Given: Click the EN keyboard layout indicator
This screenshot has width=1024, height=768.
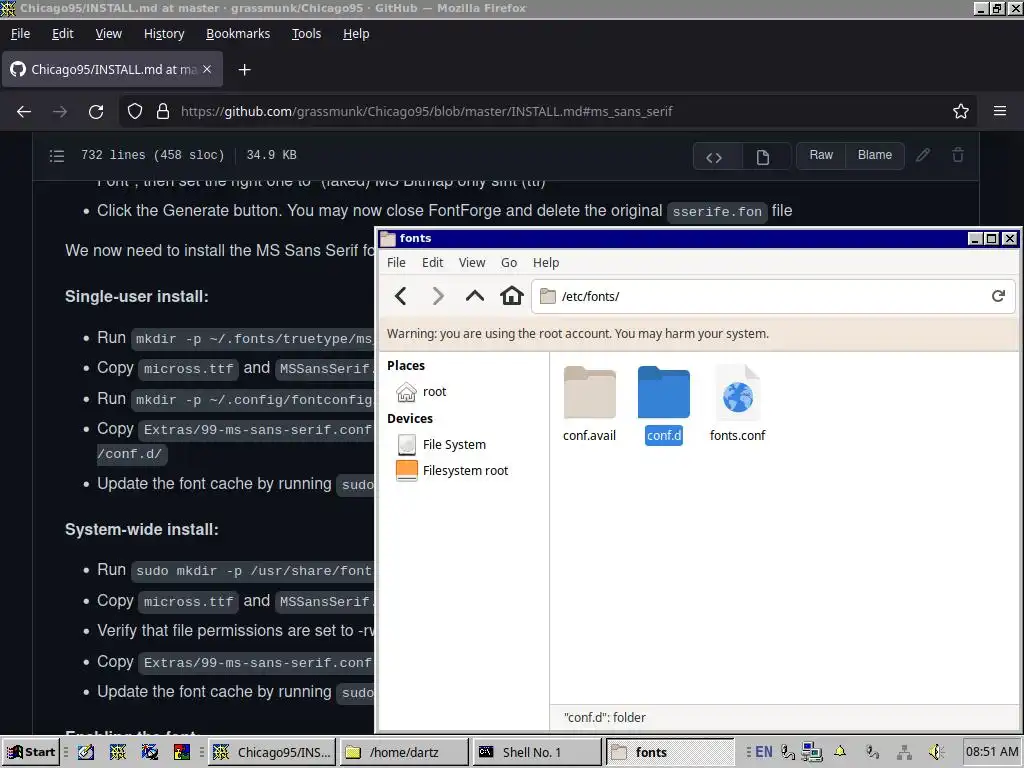Looking at the screenshot, I should tap(763, 752).
